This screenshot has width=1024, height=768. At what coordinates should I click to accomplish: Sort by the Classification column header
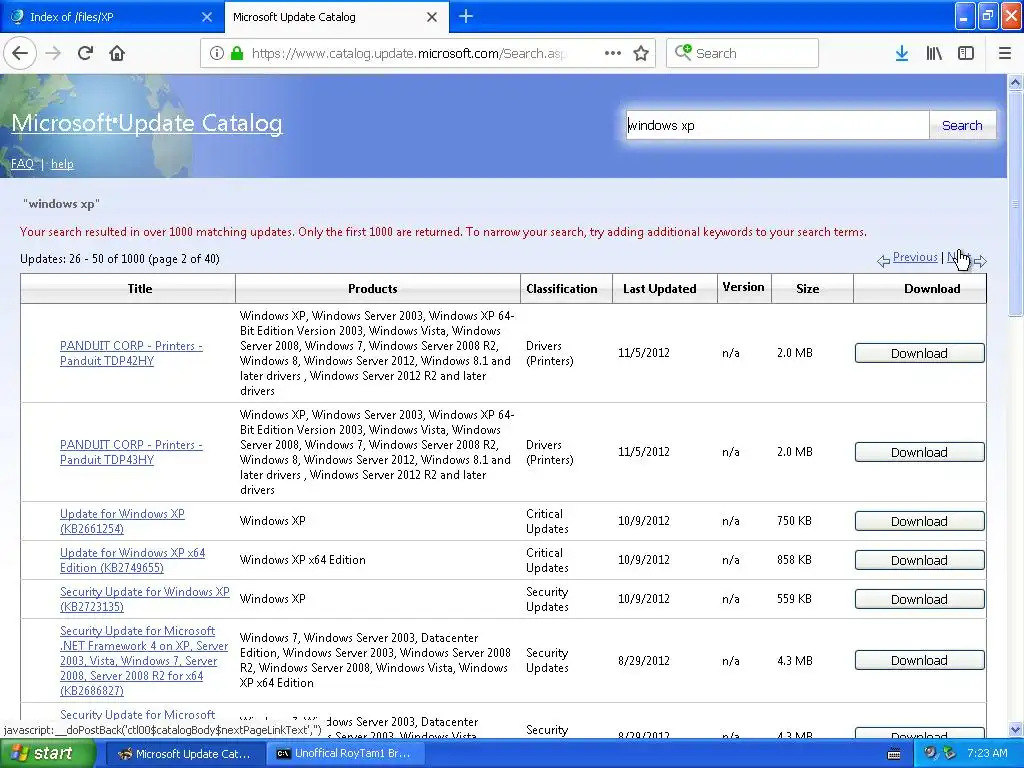562,289
